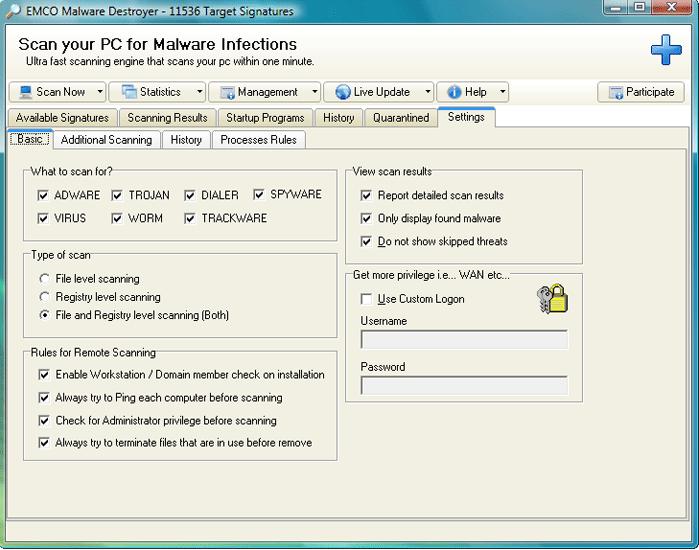Open the Additional Scanning sub-tab
This screenshot has height=550, width=699.
click(107, 140)
